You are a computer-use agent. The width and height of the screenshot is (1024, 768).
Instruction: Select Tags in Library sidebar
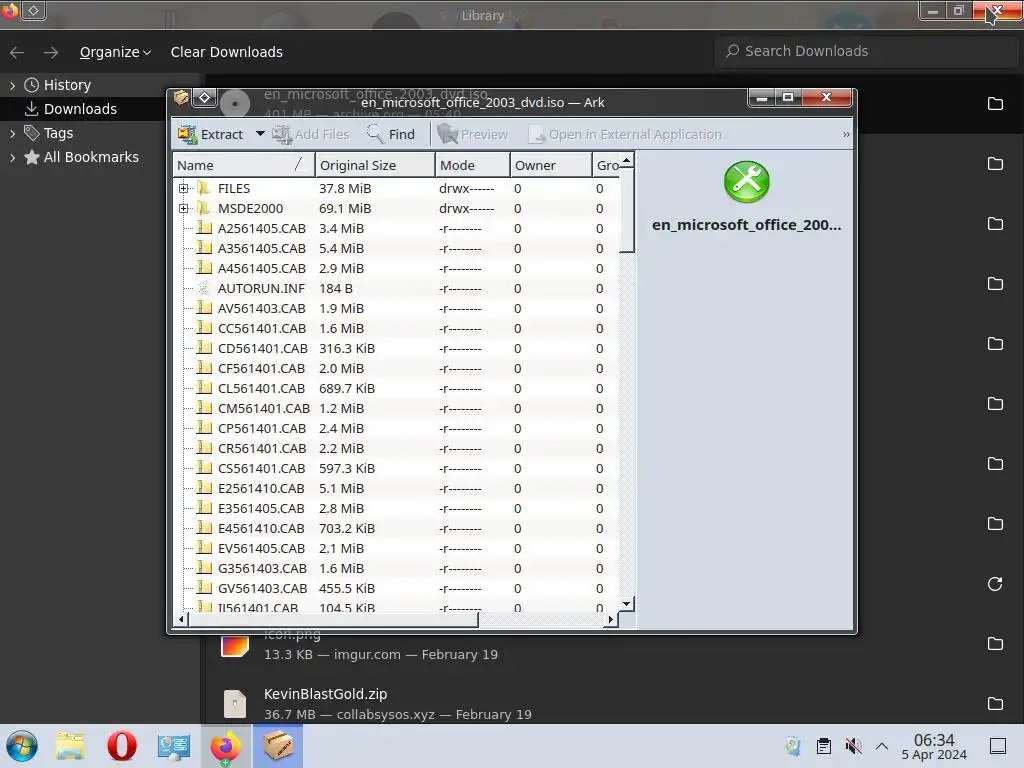point(58,133)
